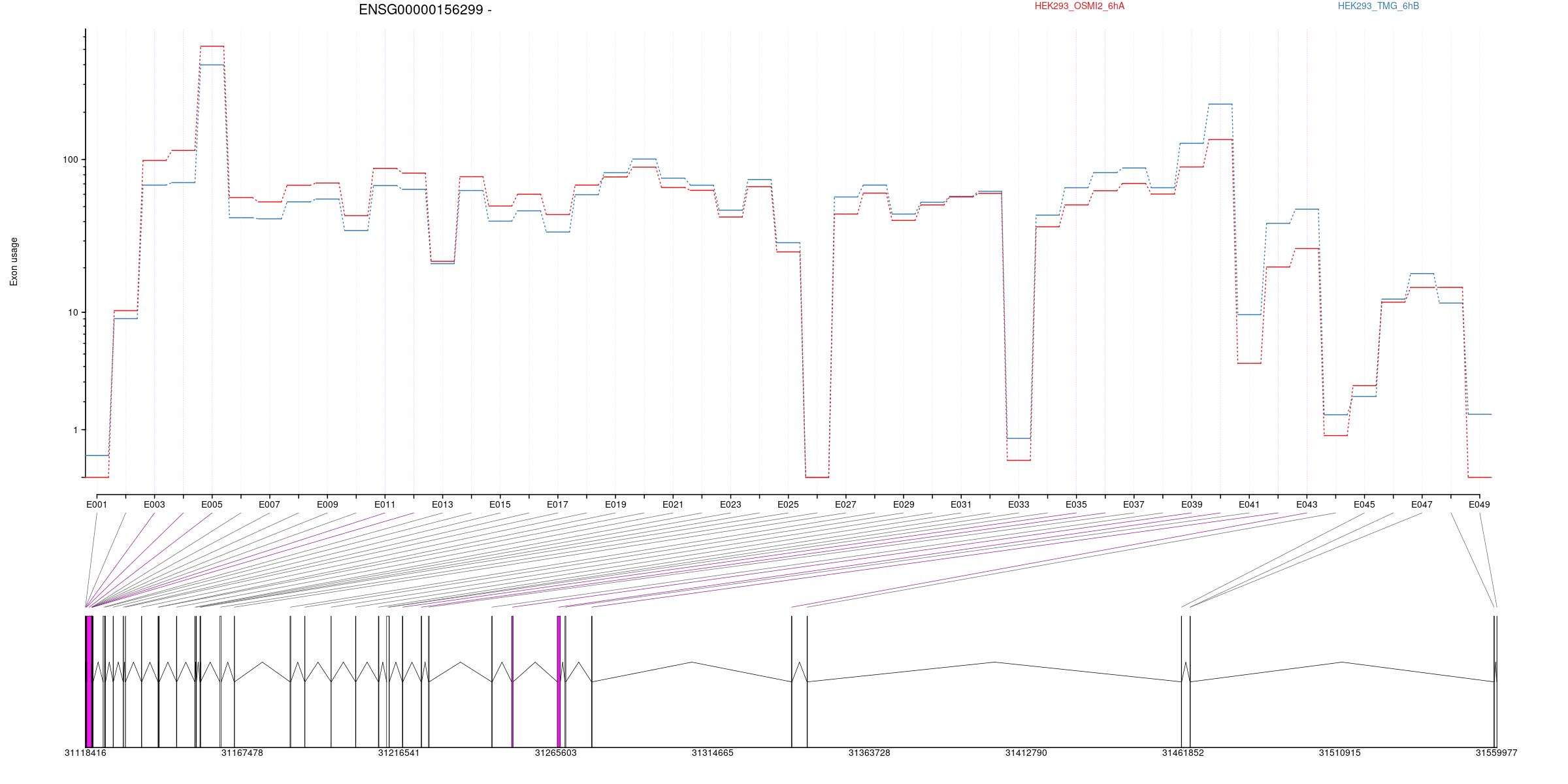The width and height of the screenshot is (1568, 784).
Task: Click exon label E035
Action: (x=1076, y=504)
